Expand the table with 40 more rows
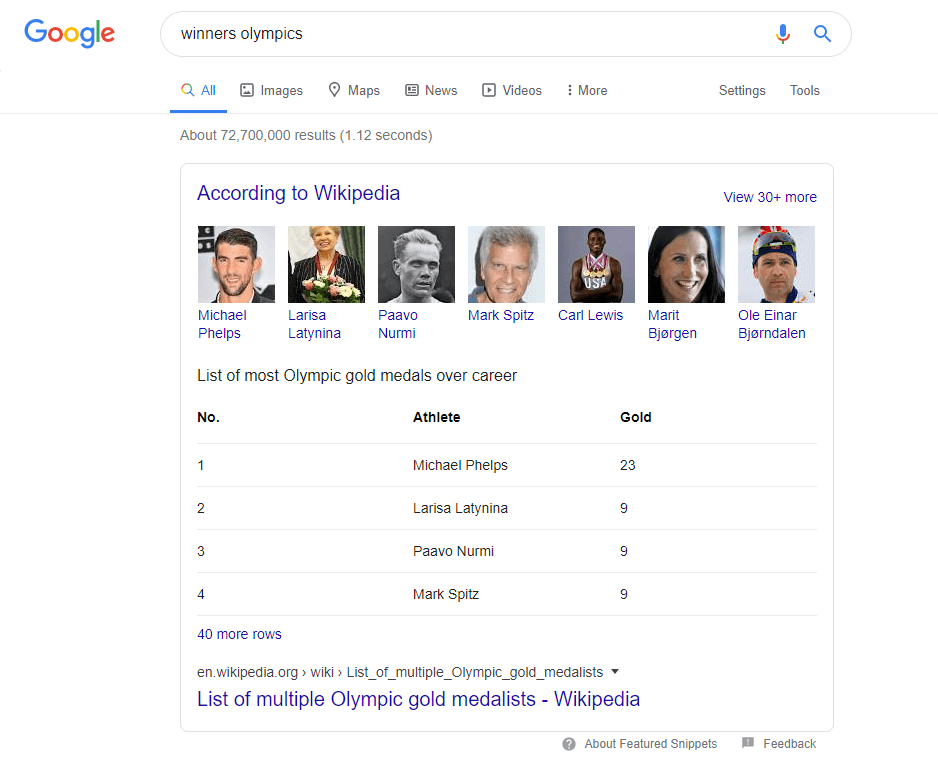Image resolution: width=938 pixels, height=771 pixels. [x=239, y=634]
